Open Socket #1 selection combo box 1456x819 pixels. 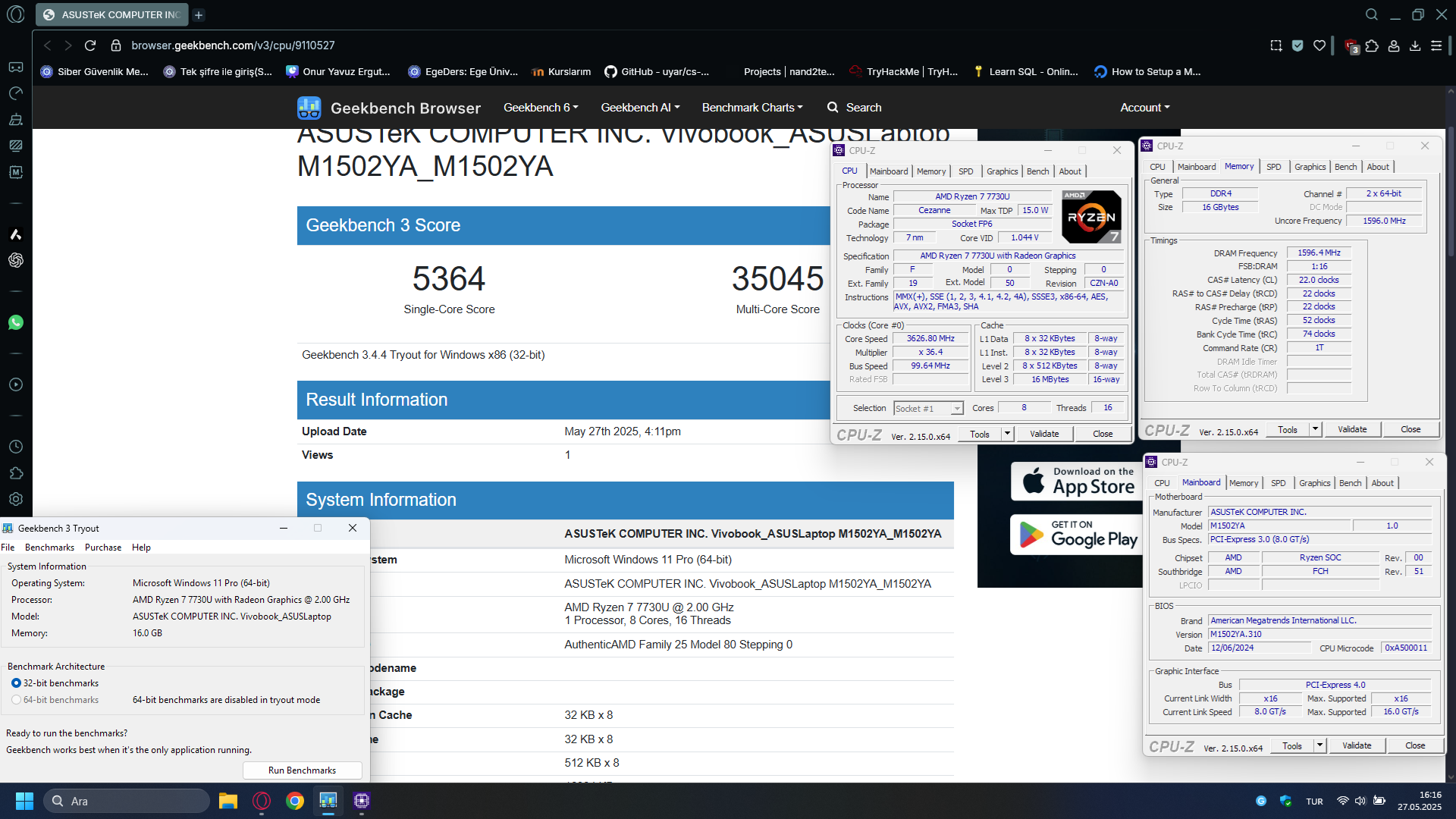tap(928, 408)
